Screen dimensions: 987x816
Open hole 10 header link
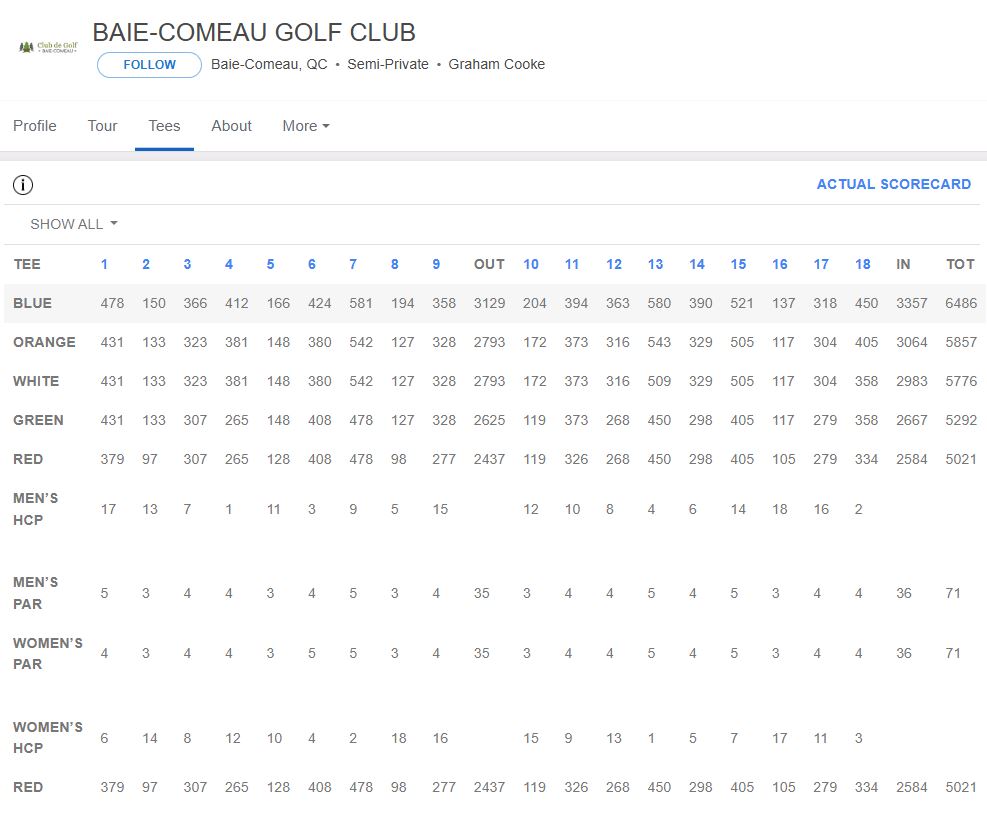click(531, 264)
